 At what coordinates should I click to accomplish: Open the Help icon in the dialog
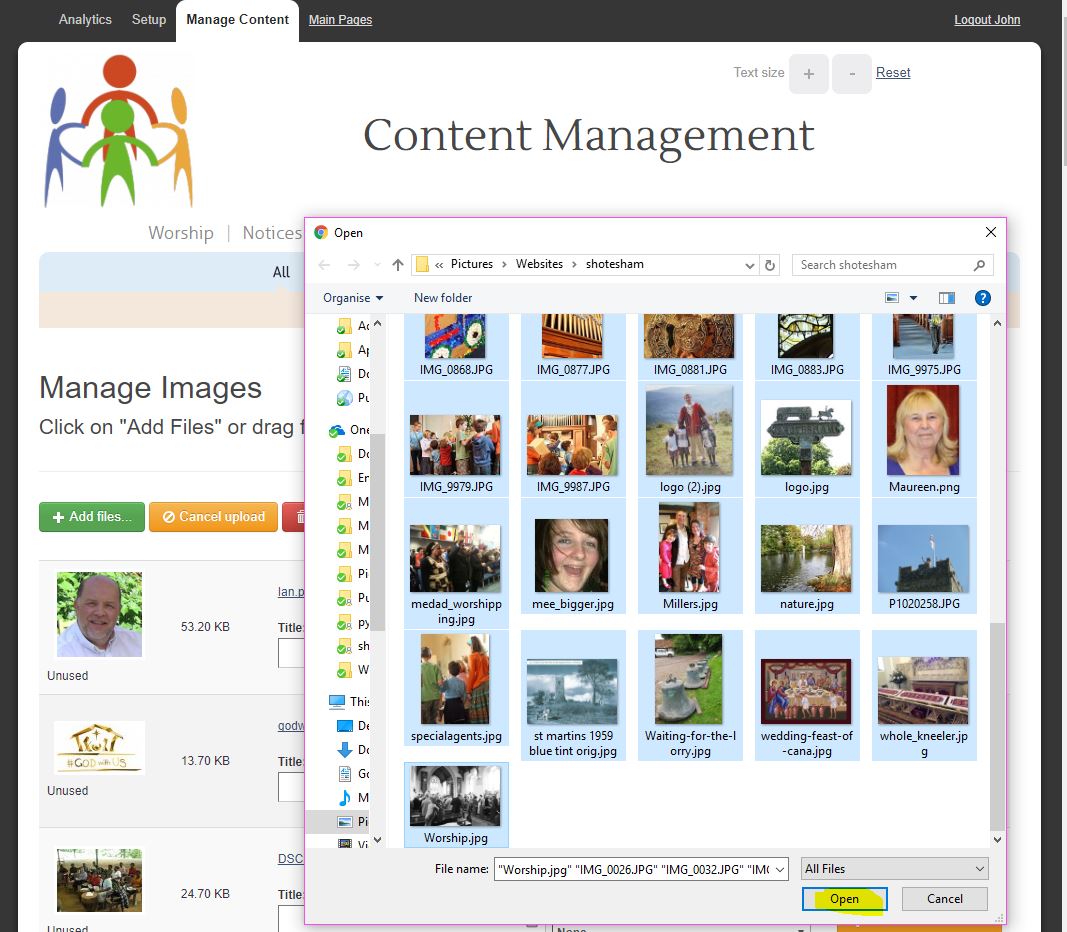[982, 297]
